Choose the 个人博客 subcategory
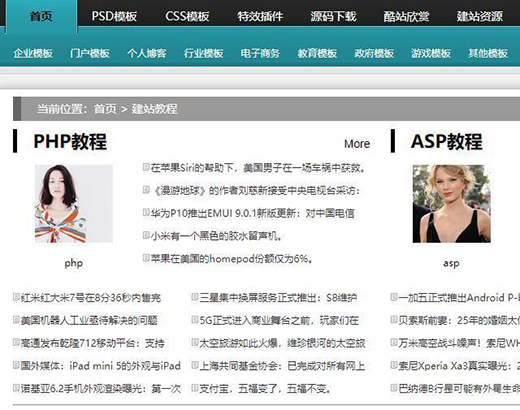Screen dimensions: 520x410 coord(147,53)
